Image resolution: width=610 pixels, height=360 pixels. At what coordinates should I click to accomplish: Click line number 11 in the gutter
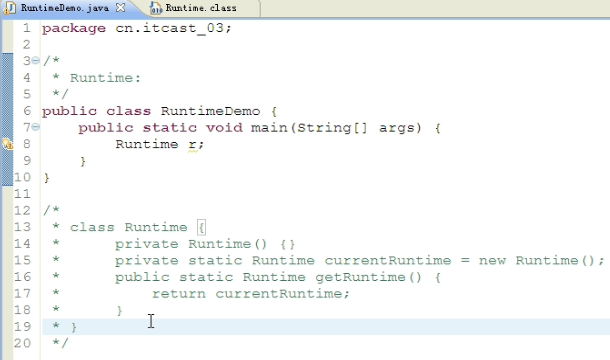click(22, 194)
